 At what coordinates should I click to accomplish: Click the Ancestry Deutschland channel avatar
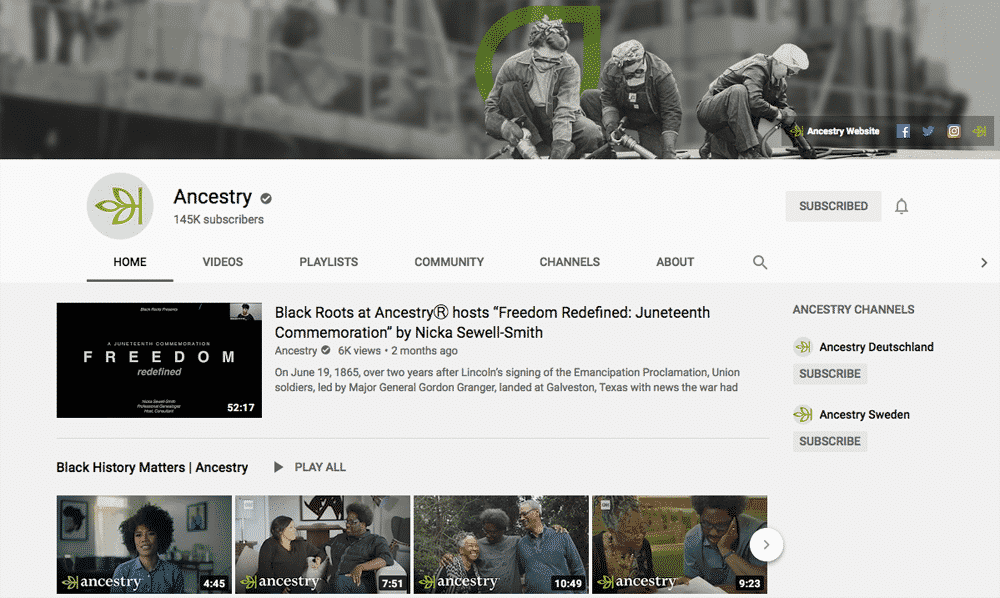tap(802, 347)
